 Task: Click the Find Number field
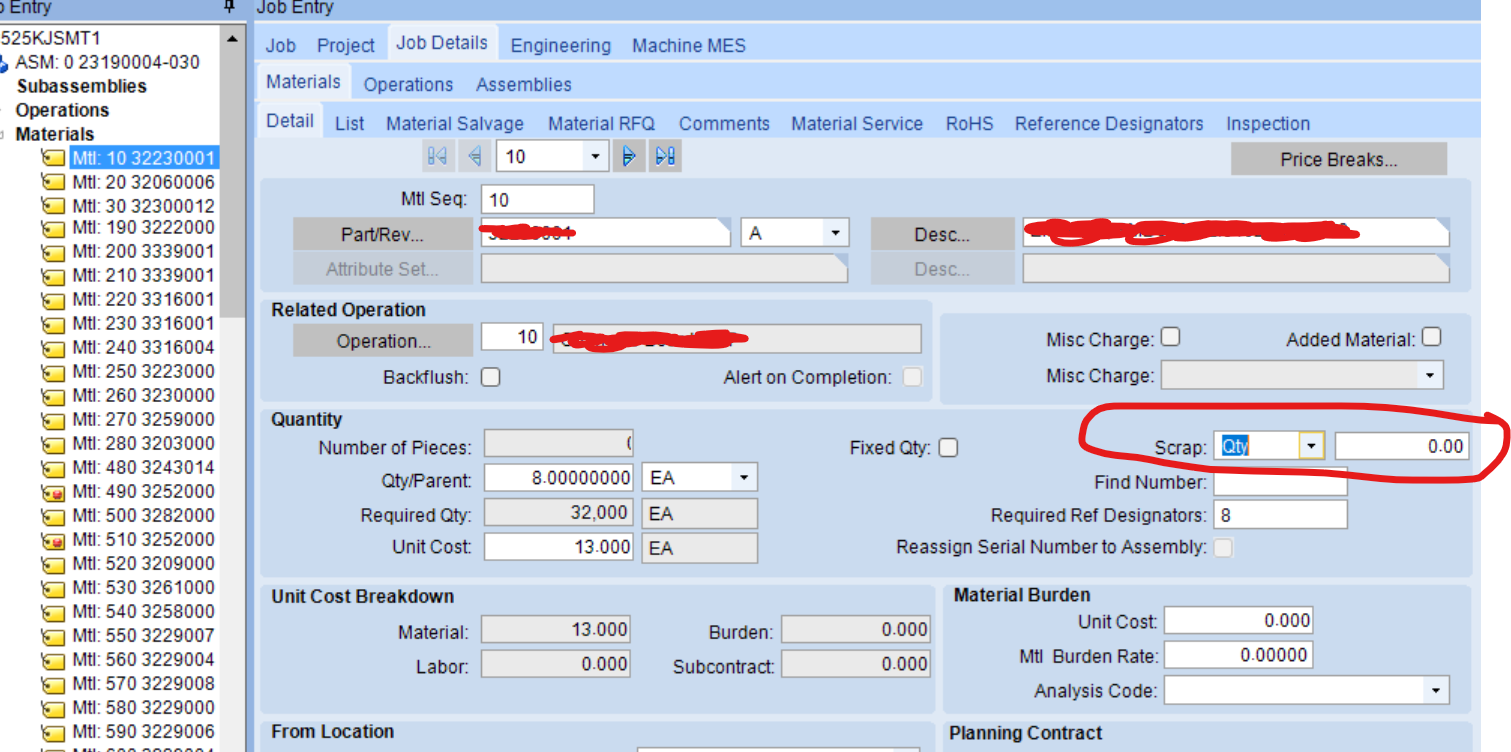tap(1280, 482)
